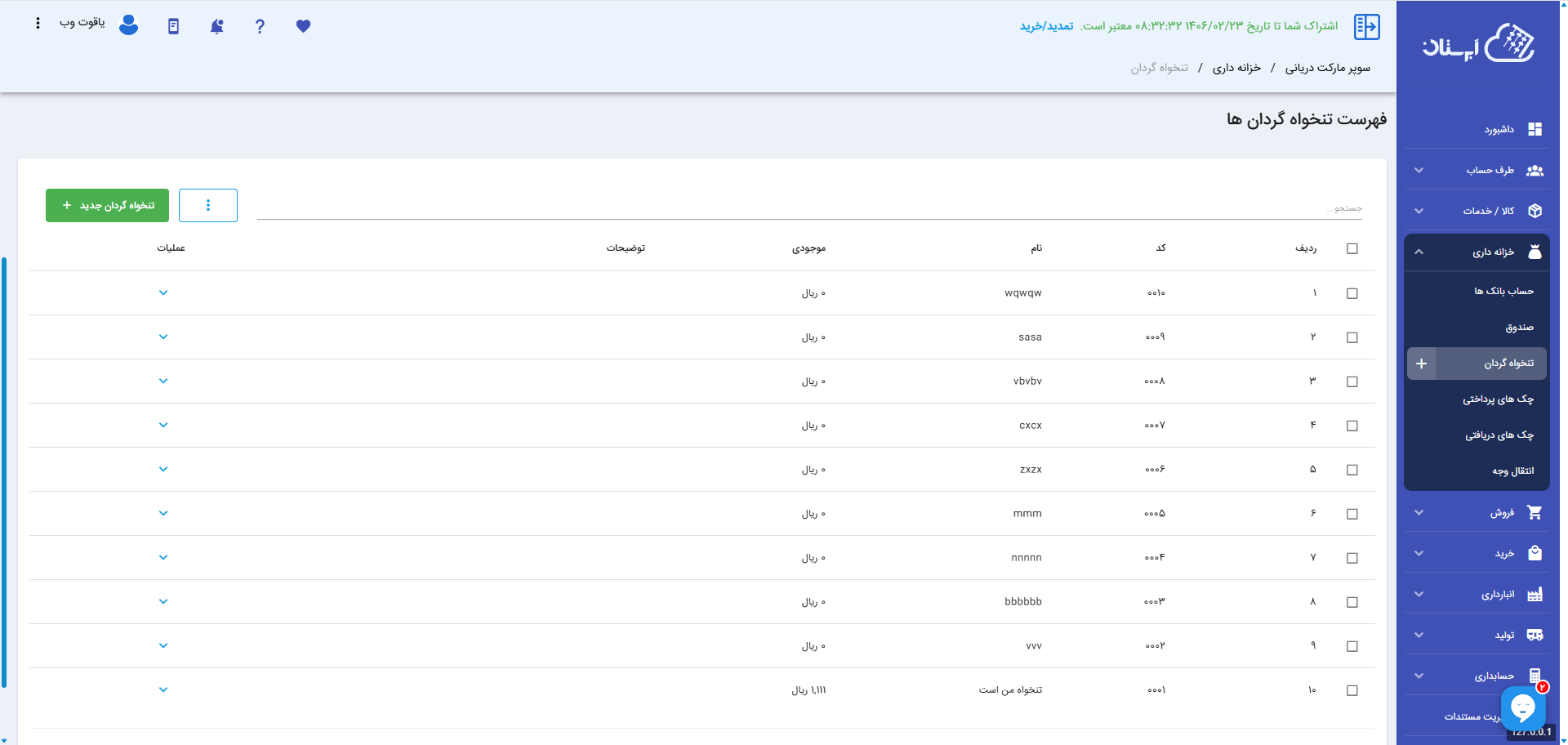Check the row for nnnnn

tap(1352, 558)
